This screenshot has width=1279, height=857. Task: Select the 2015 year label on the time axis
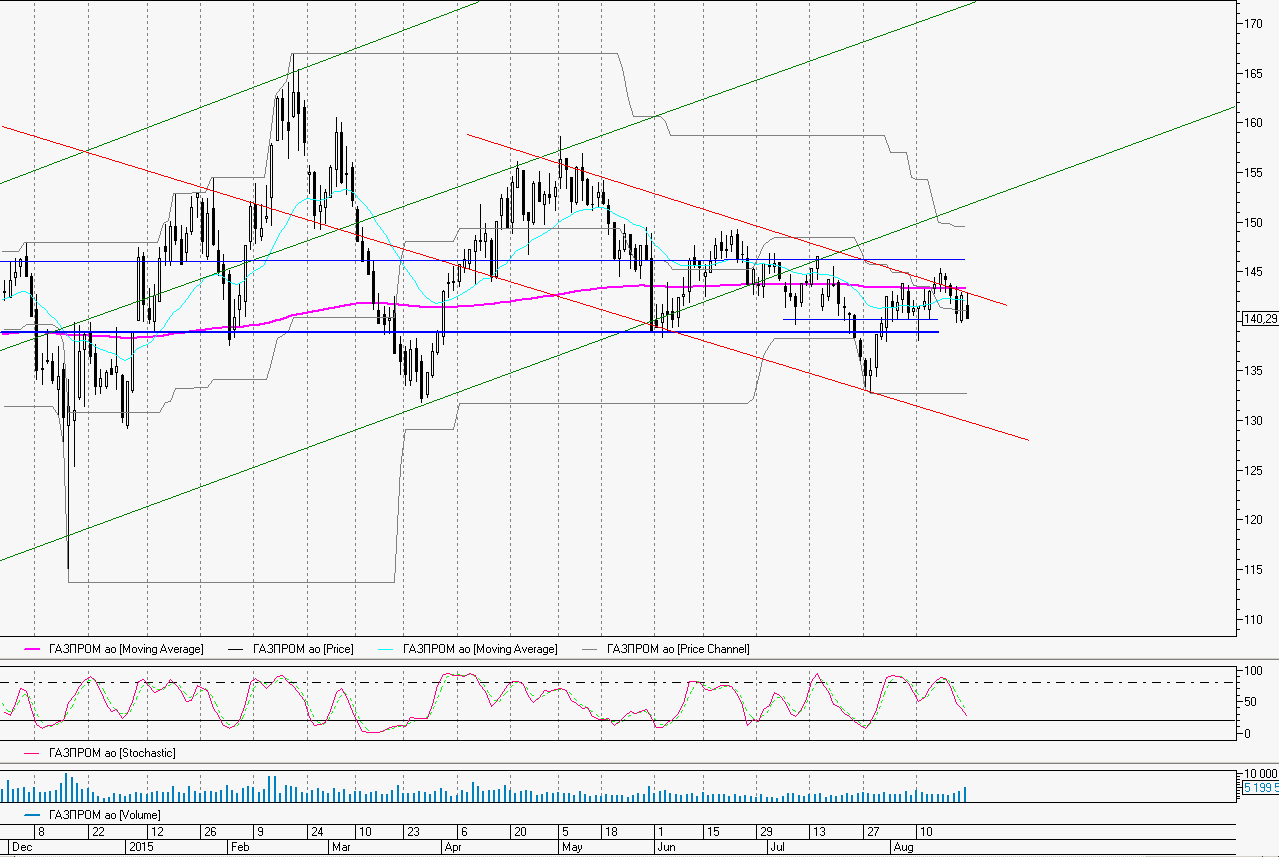tap(141, 846)
